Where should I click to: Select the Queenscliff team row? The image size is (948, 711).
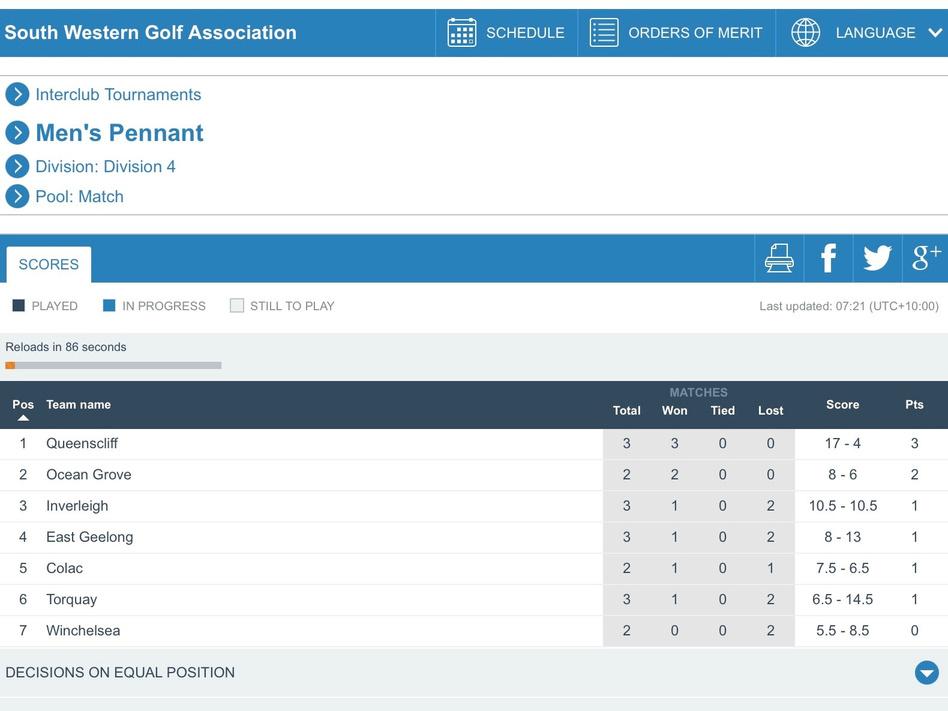click(x=82, y=443)
